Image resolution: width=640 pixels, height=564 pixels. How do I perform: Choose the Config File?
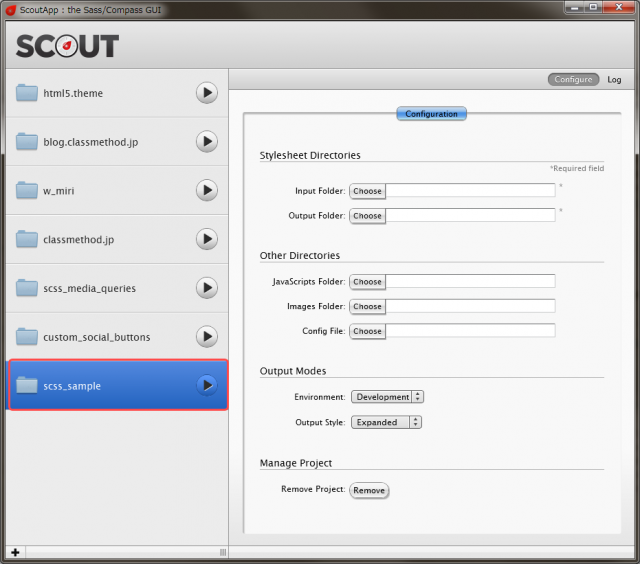pyautogui.click(x=367, y=331)
